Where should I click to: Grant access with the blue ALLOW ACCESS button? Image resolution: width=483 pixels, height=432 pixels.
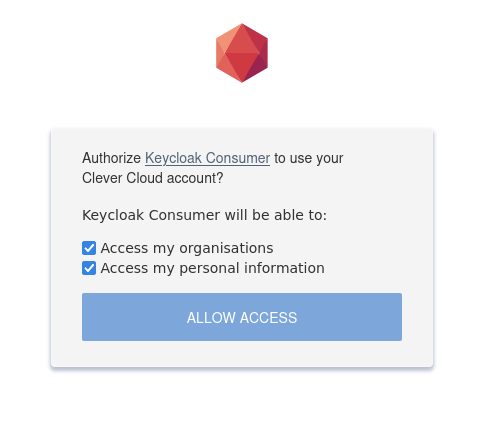coord(242,317)
